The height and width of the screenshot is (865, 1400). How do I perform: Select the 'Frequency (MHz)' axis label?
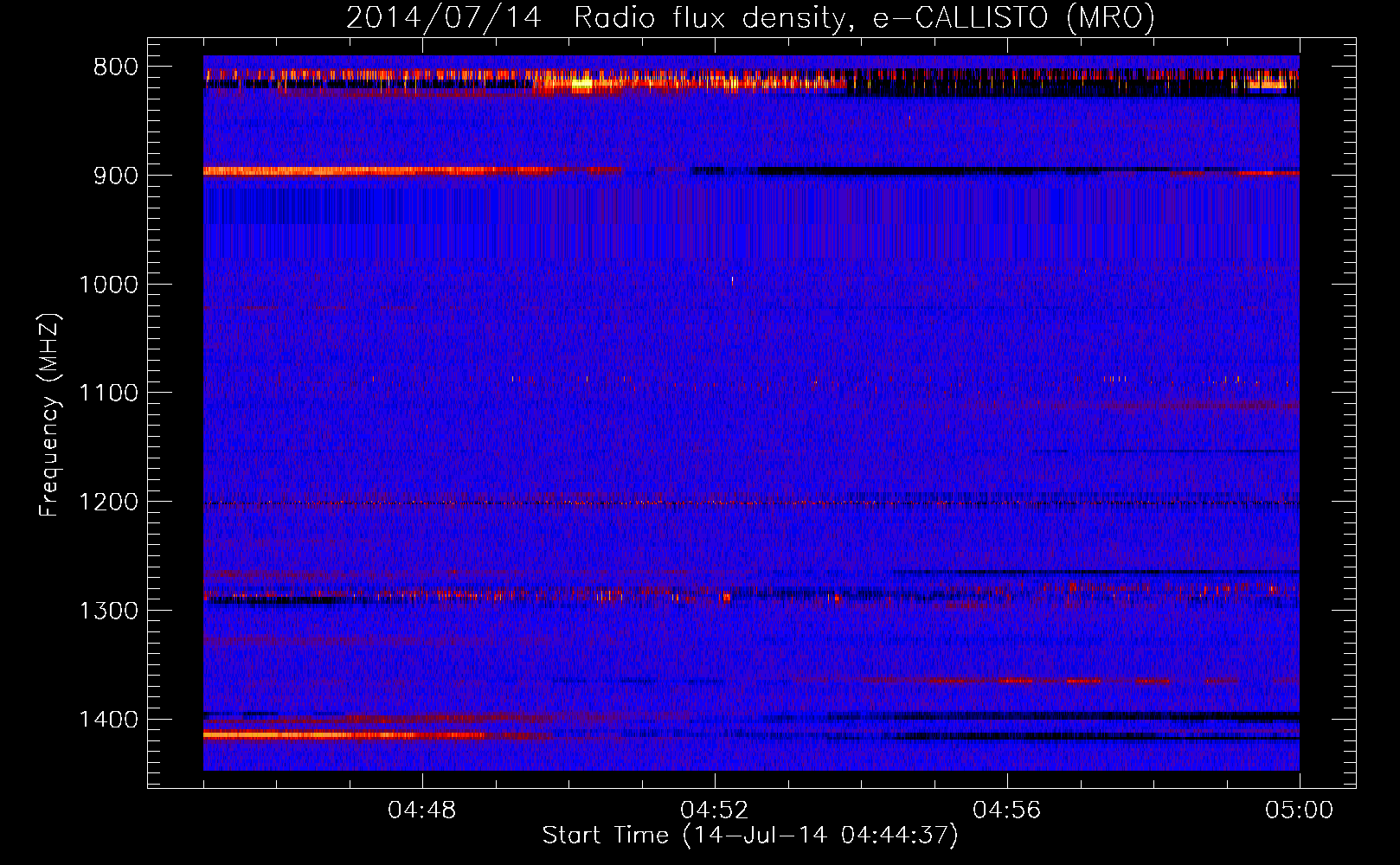click(x=49, y=415)
